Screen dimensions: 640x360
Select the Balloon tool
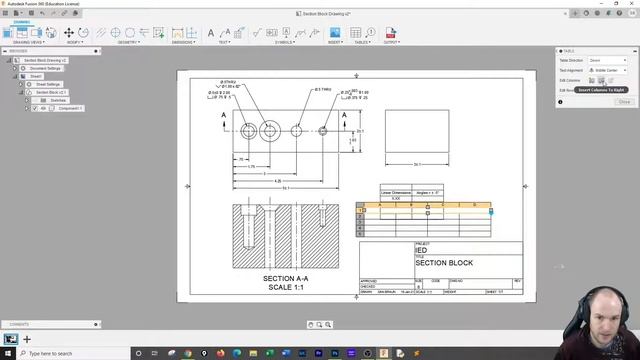pos(370,33)
